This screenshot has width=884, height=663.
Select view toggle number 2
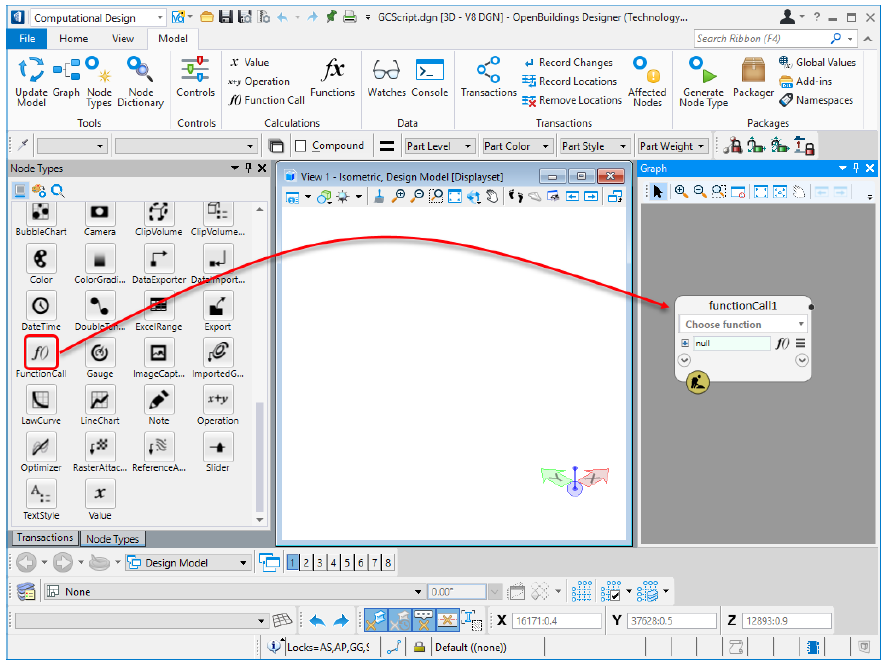click(306, 562)
